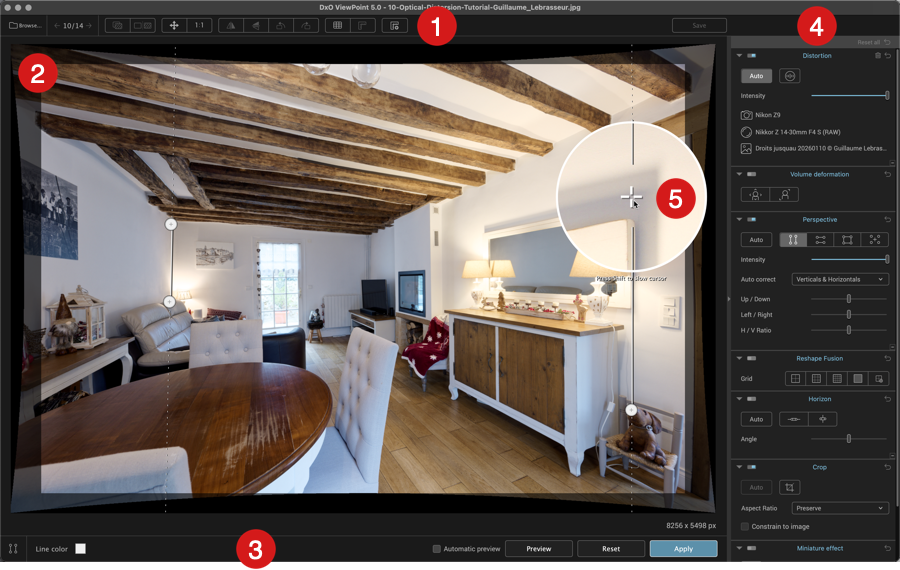This screenshot has height=570, width=900.
Task: Toggle the compare with reference image tool
Action: coord(118,25)
